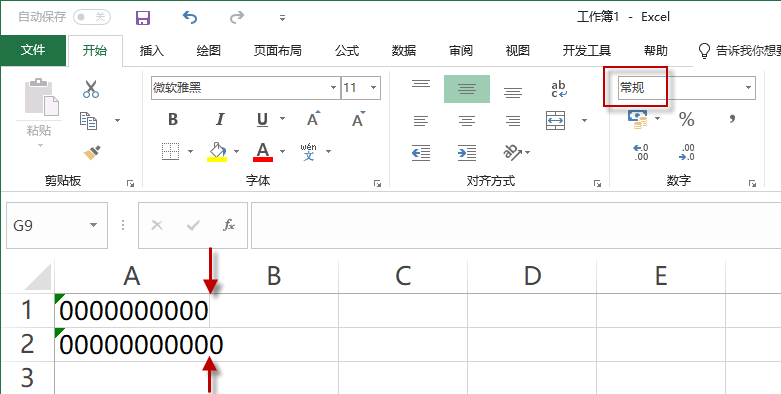Expand the font color palette arrow
The height and width of the screenshot is (394, 781).
click(x=282, y=151)
